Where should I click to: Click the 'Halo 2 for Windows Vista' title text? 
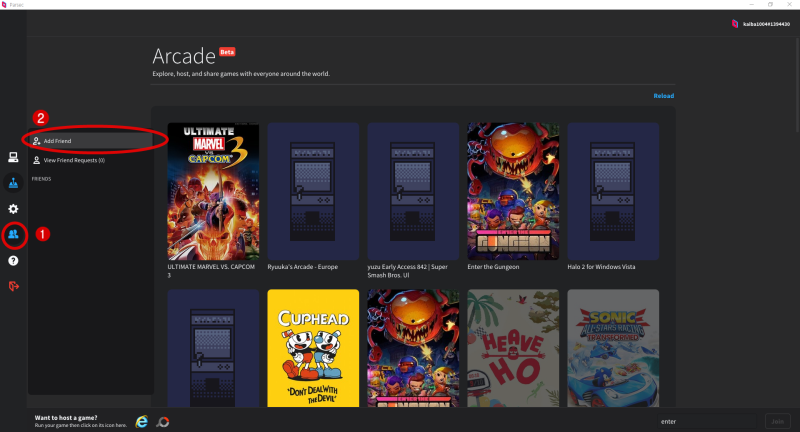click(601, 267)
